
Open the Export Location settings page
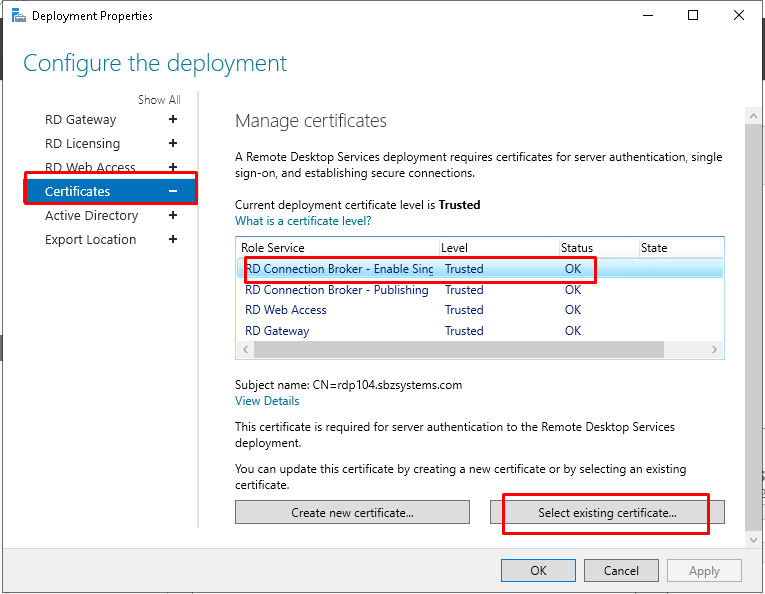tap(90, 239)
